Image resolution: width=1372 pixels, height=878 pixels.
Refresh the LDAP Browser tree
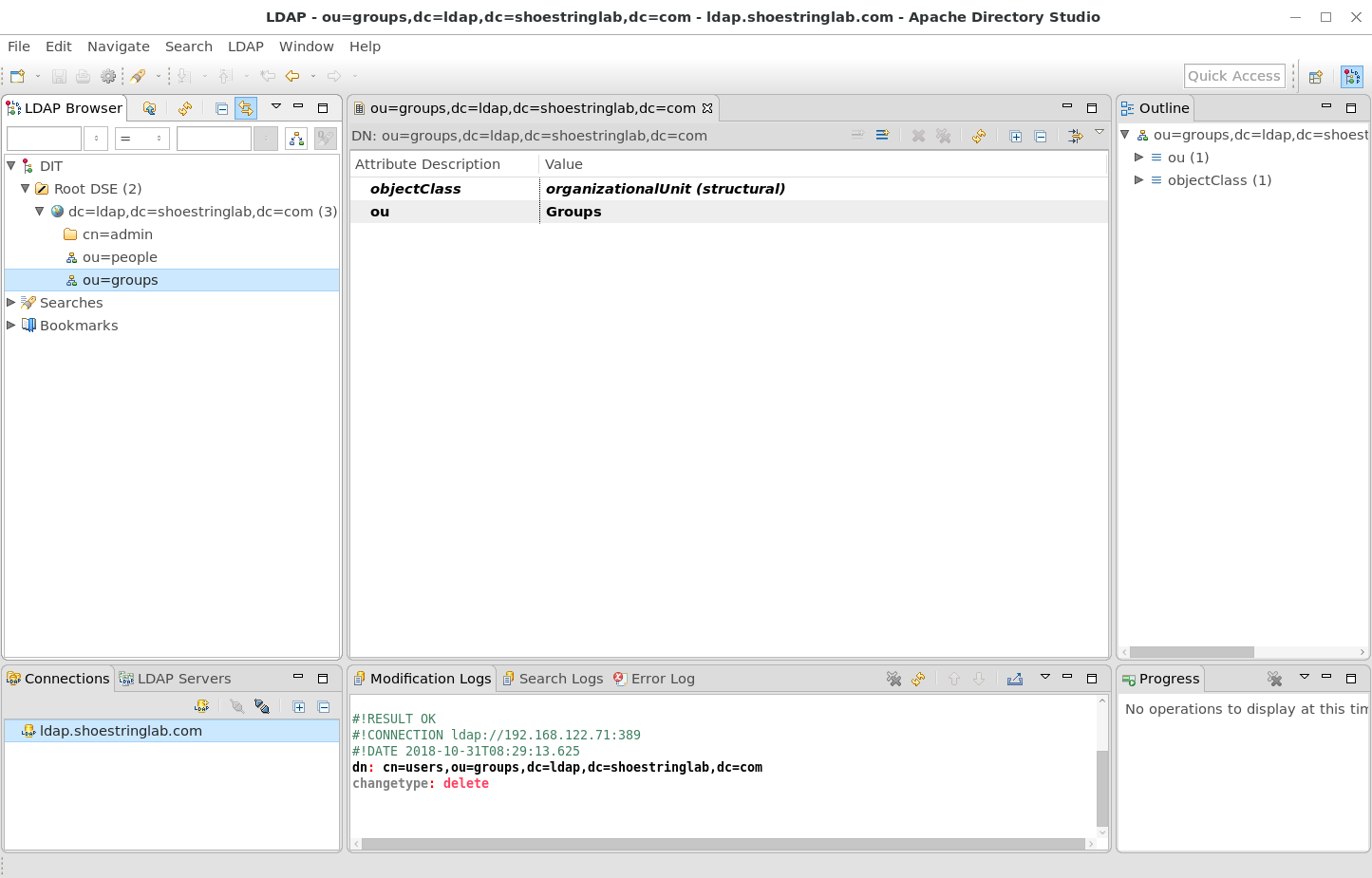tap(185, 108)
